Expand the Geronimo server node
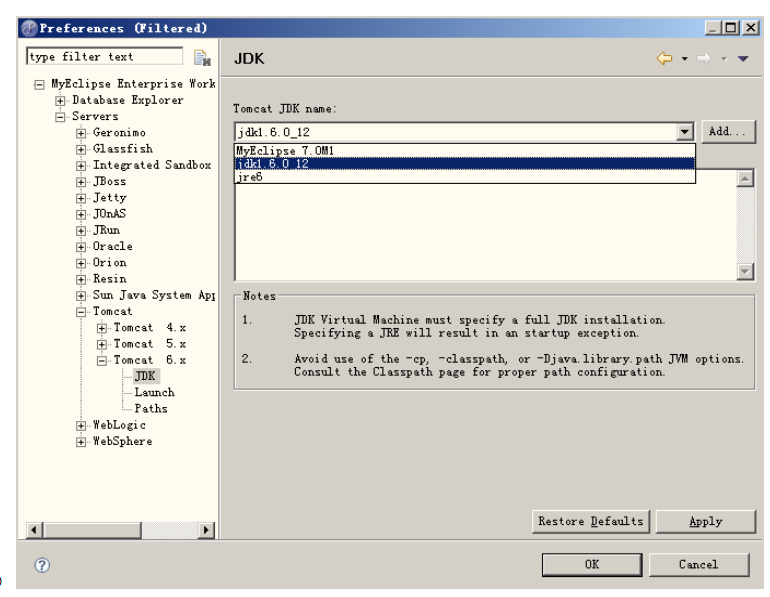This screenshot has width=770, height=597. click(x=81, y=134)
